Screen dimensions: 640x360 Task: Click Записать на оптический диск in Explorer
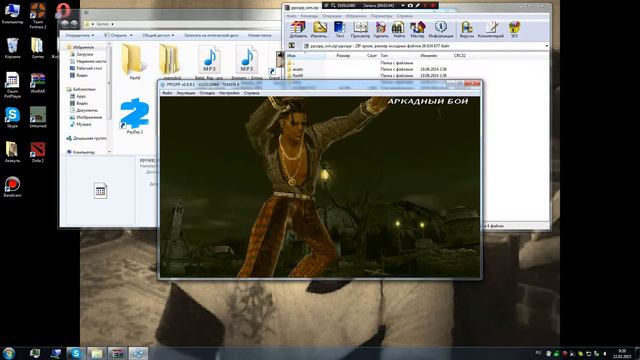pos(211,36)
